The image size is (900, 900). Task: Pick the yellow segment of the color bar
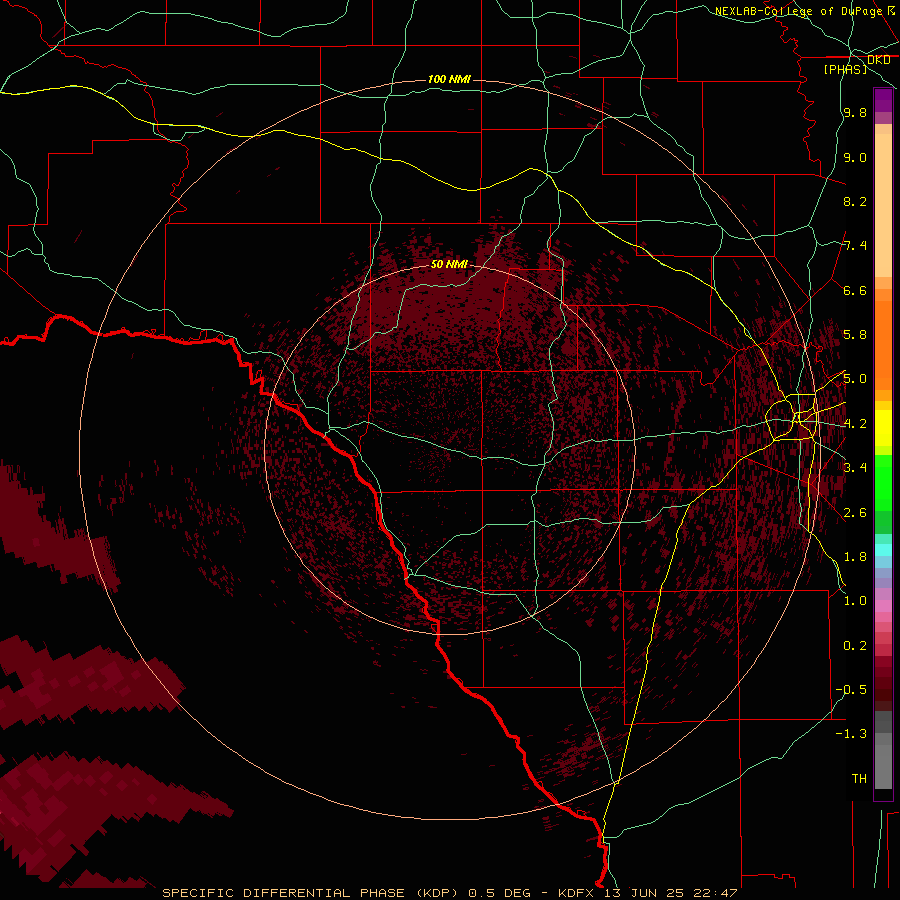pyautogui.click(x=883, y=428)
